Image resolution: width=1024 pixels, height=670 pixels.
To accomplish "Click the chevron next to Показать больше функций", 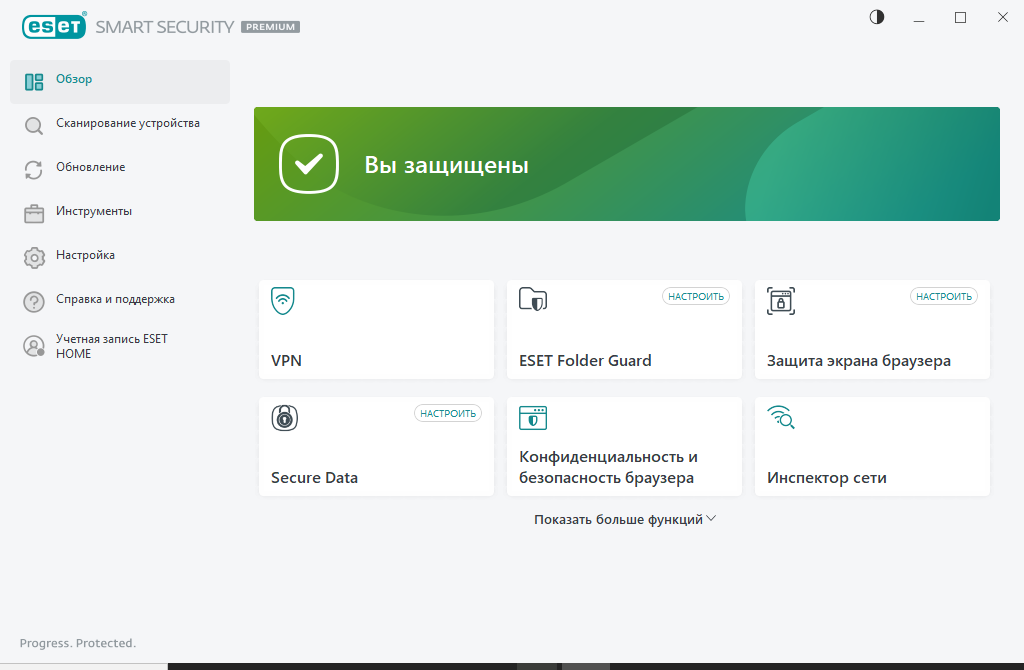I will [x=711, y=518].
